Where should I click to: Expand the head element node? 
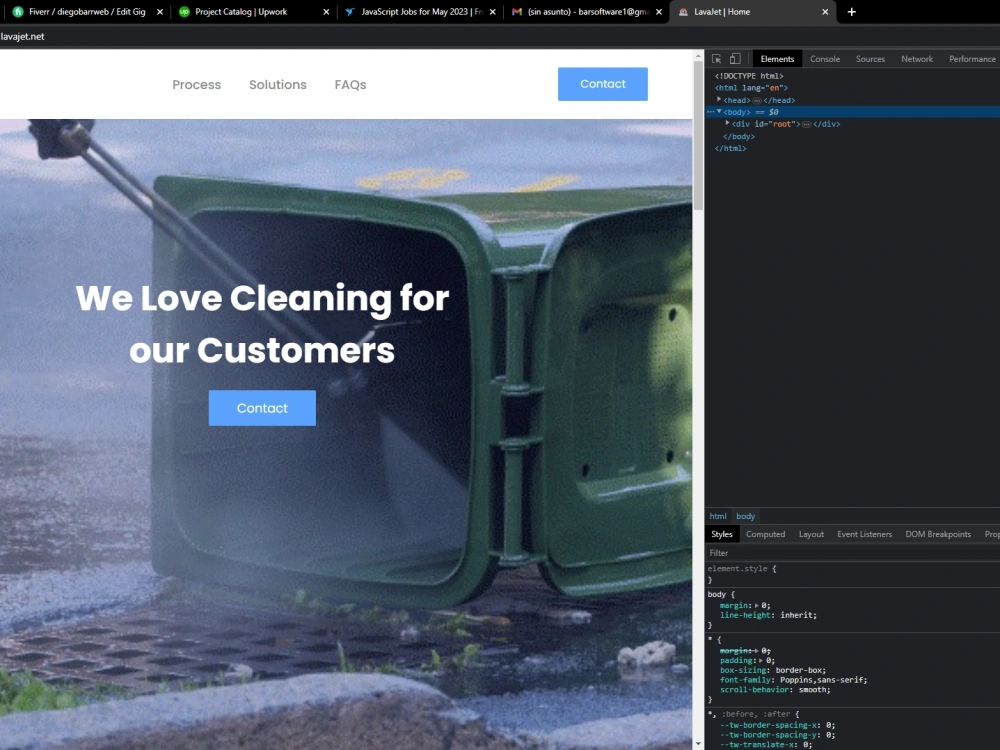click(x=719, y=99)
